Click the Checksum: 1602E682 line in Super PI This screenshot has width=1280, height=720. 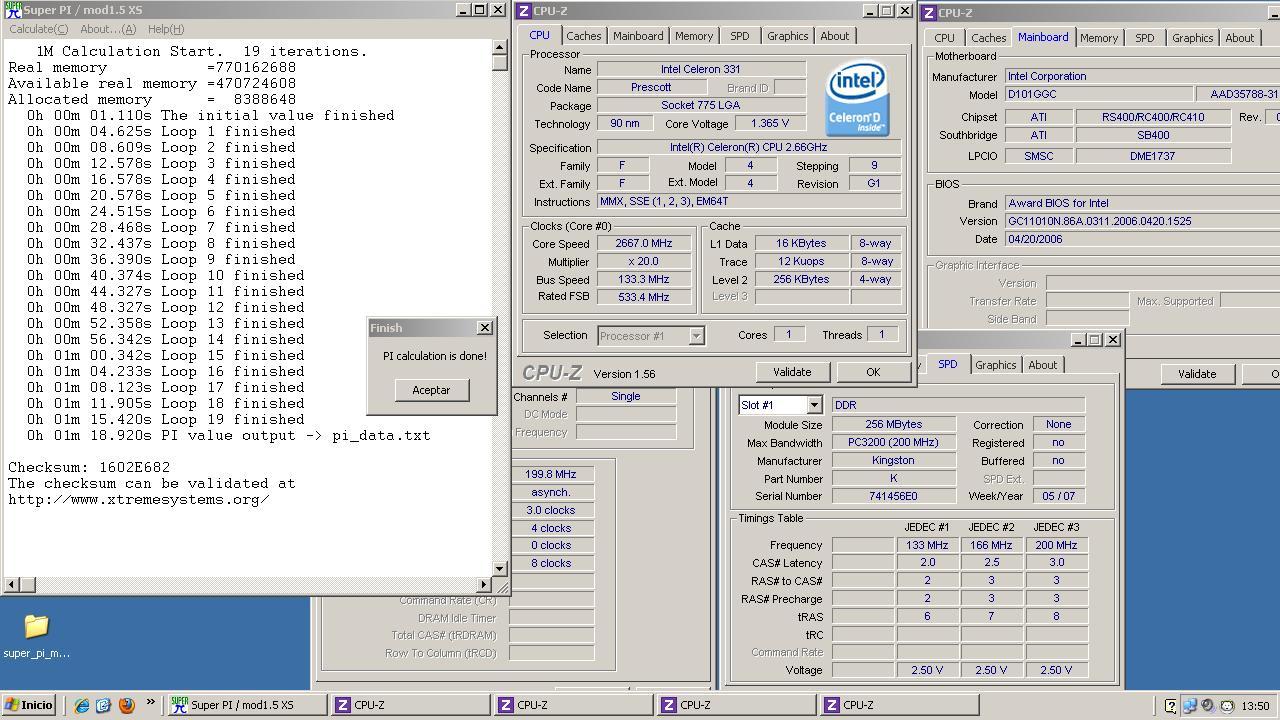coord(89,467)
